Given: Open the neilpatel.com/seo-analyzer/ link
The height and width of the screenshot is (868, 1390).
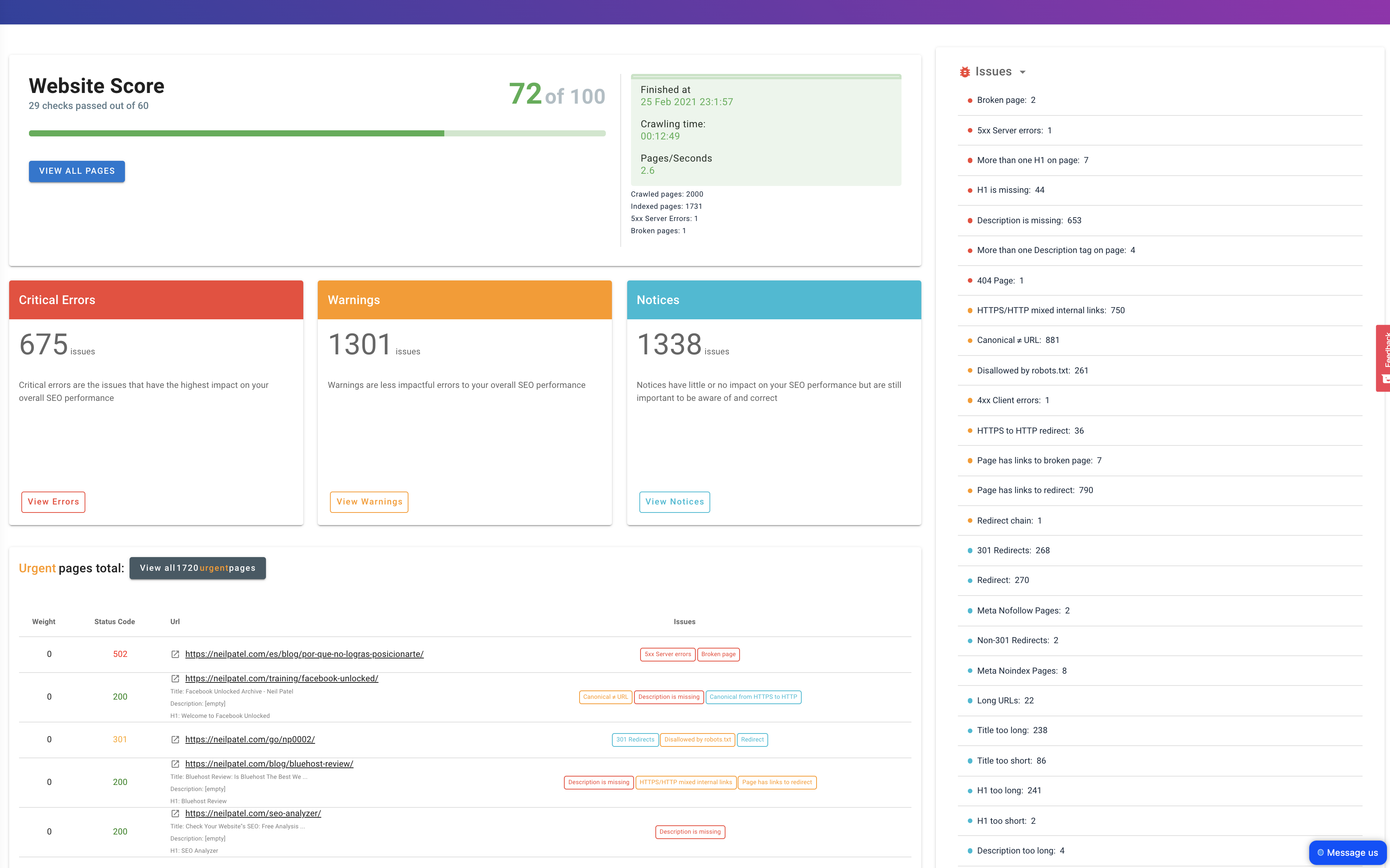Looking at the screenshot, I should coord(253,814).
